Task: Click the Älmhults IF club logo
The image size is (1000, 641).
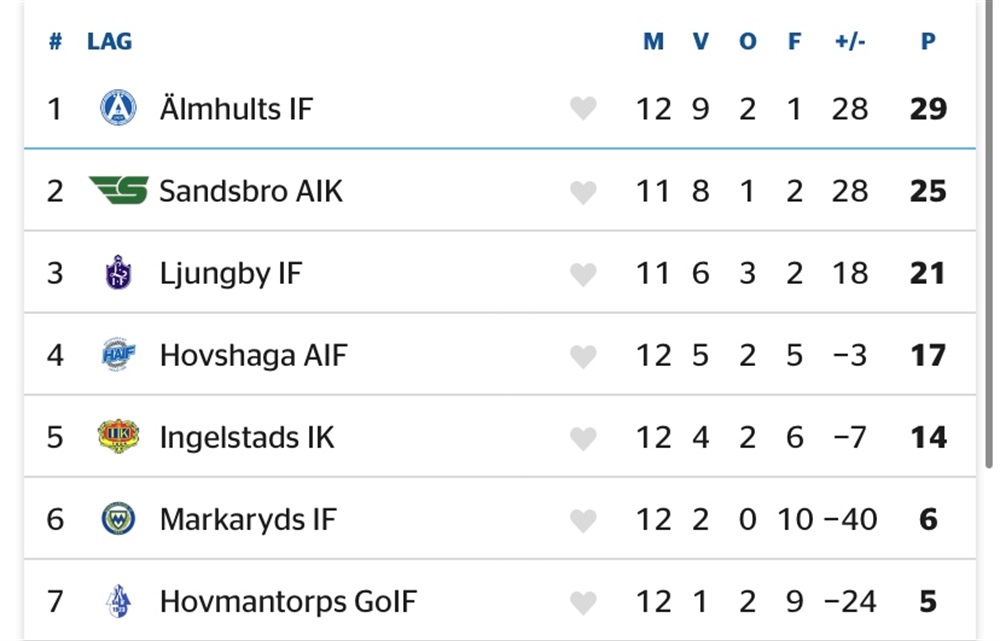Action: (x=119, y=108)
